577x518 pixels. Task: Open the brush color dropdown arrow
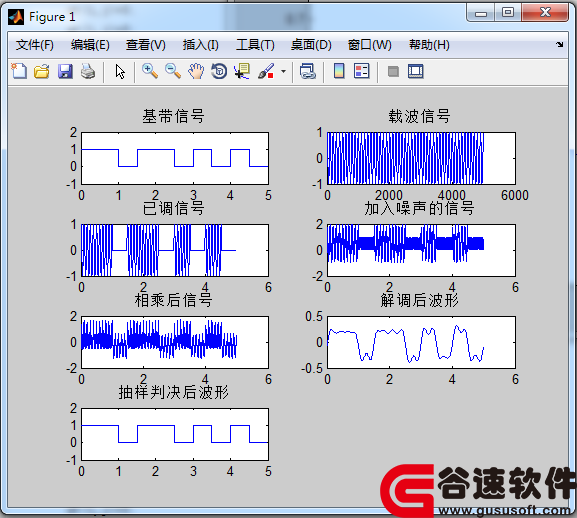tap(283, 71)
